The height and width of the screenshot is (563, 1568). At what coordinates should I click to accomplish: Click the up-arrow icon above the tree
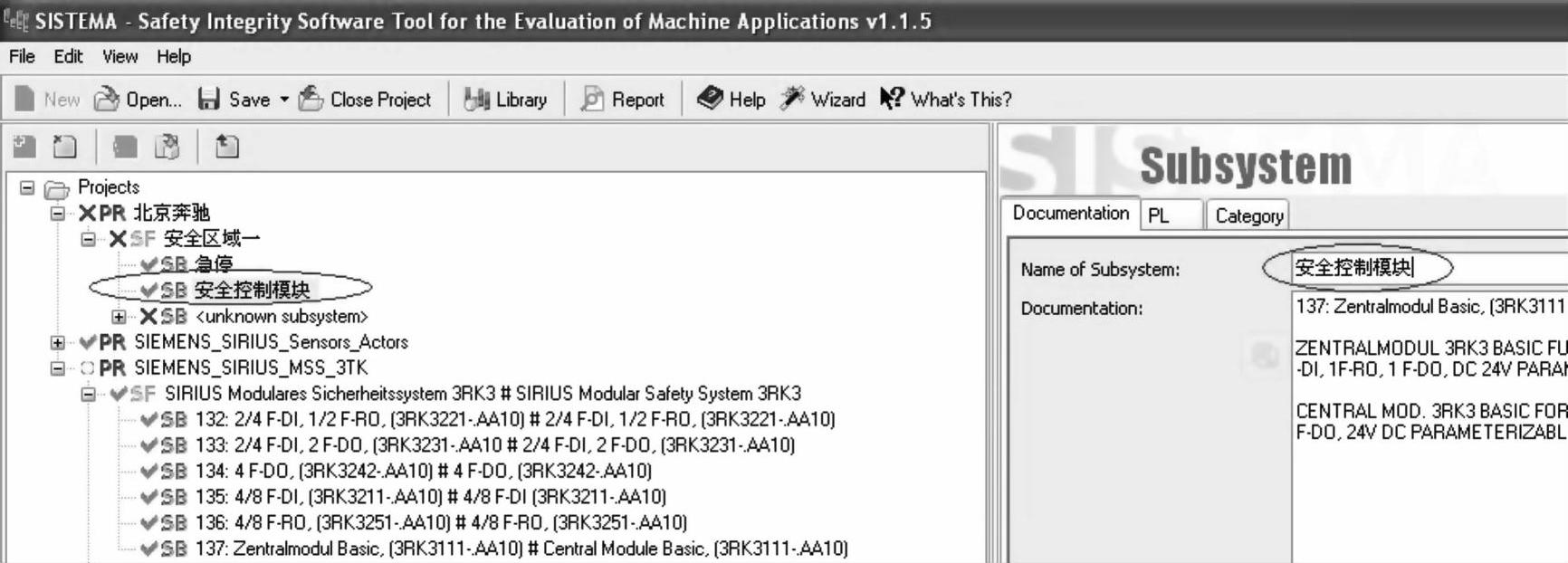tap(226, 147)
